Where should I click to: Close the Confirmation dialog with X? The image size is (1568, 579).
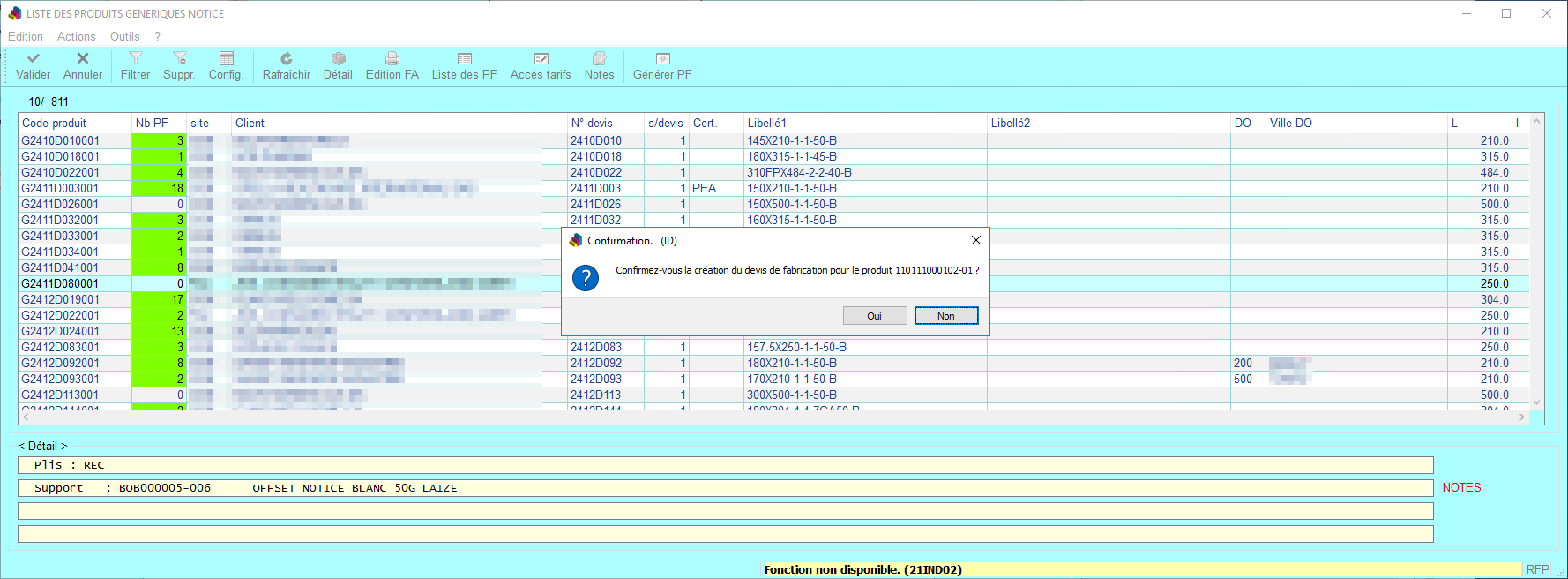click(x=975, y=240)
